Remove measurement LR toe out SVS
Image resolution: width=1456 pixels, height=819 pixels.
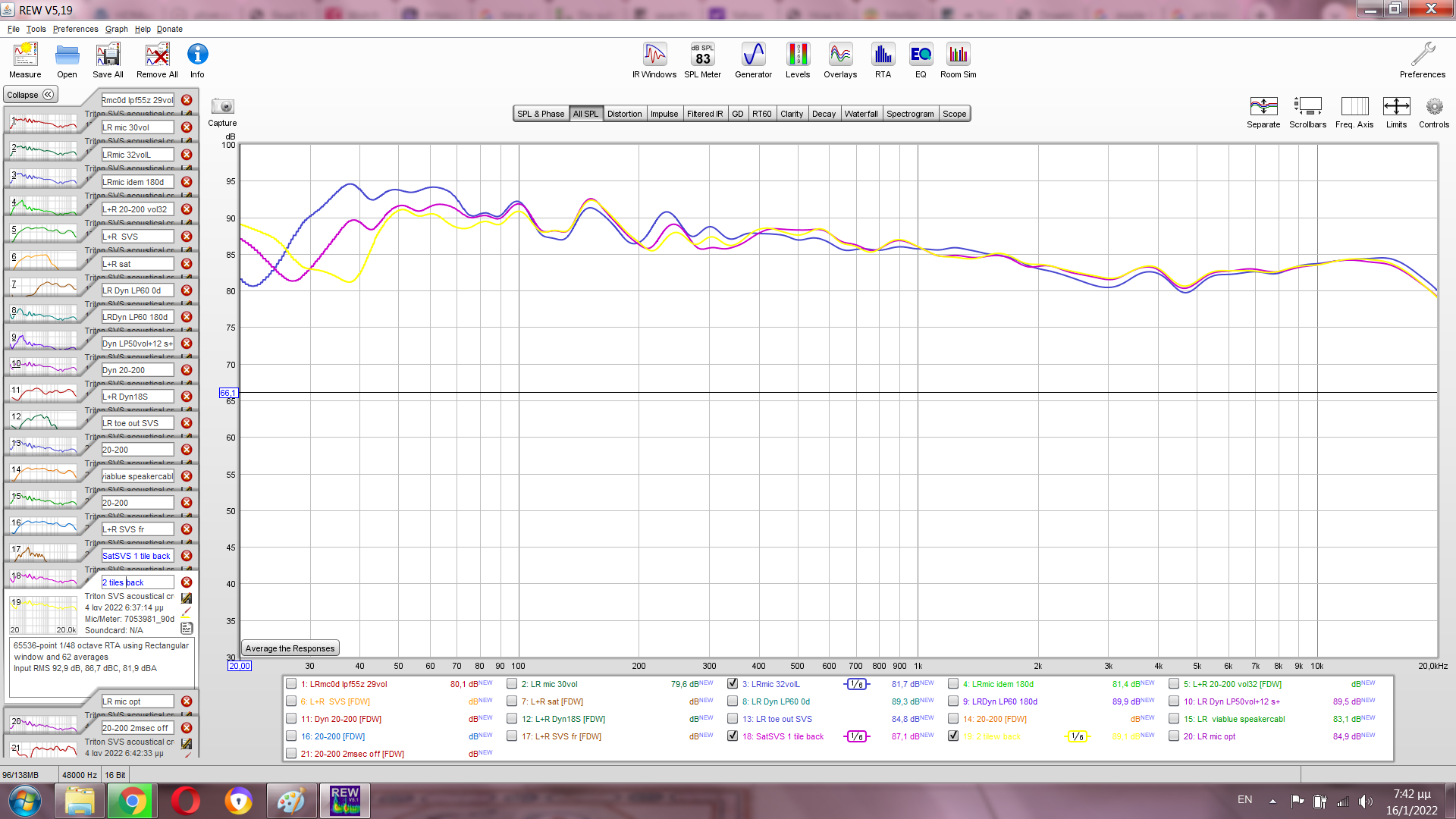(187, 423)
